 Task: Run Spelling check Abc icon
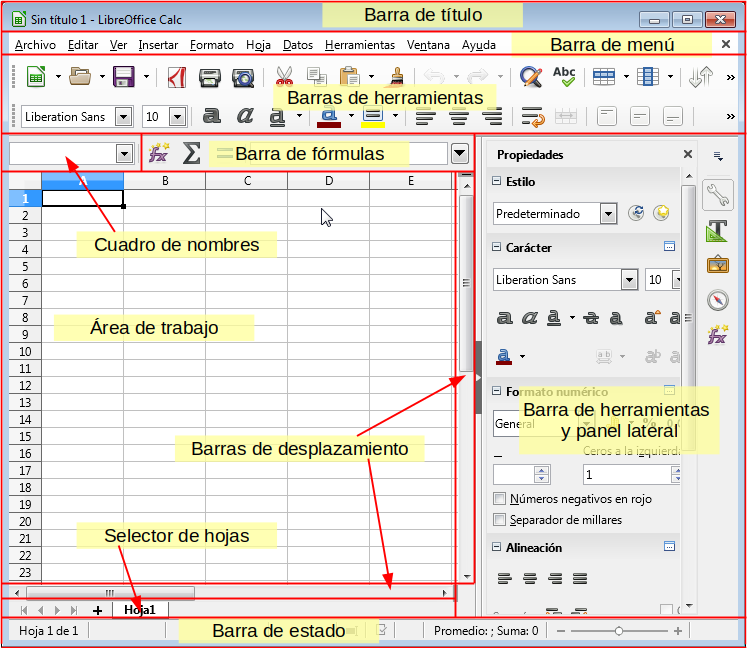(564, 76)
